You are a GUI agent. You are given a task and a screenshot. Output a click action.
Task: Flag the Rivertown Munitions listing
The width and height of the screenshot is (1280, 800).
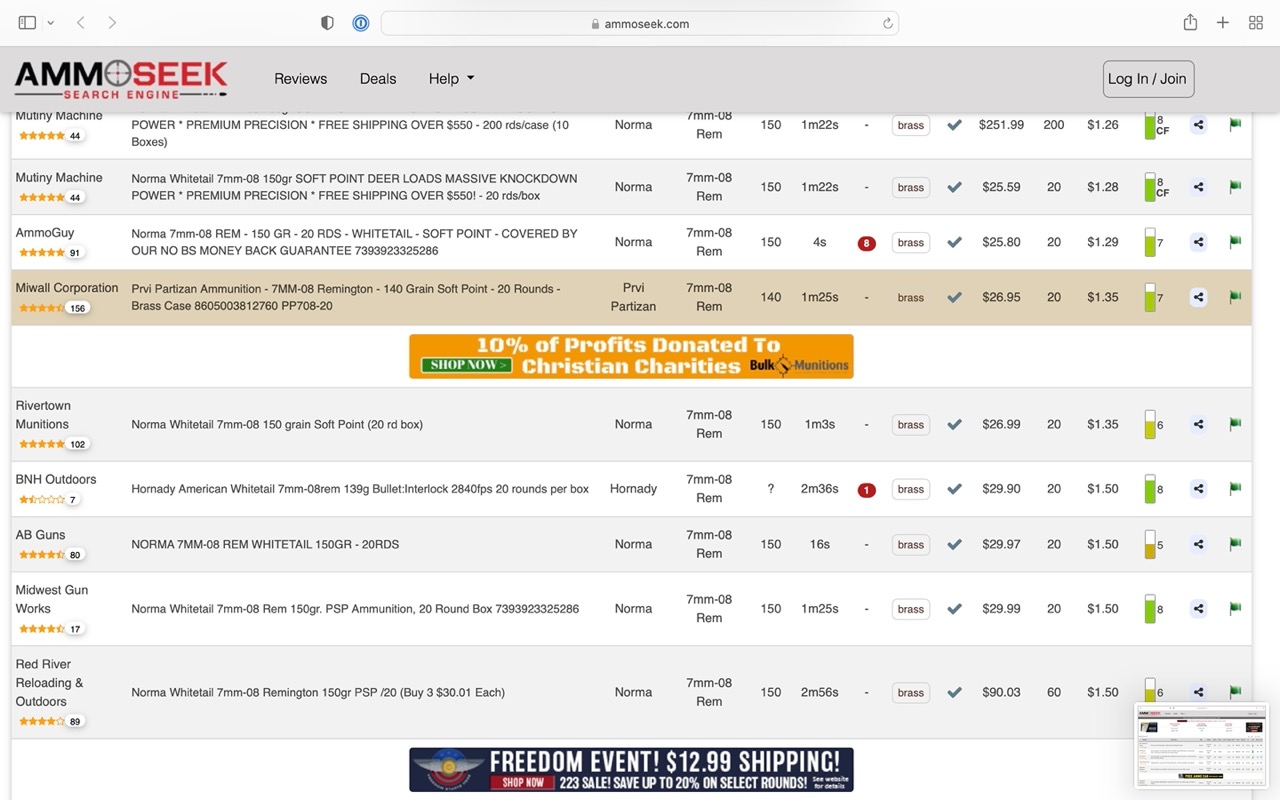tap(1235, 423)
